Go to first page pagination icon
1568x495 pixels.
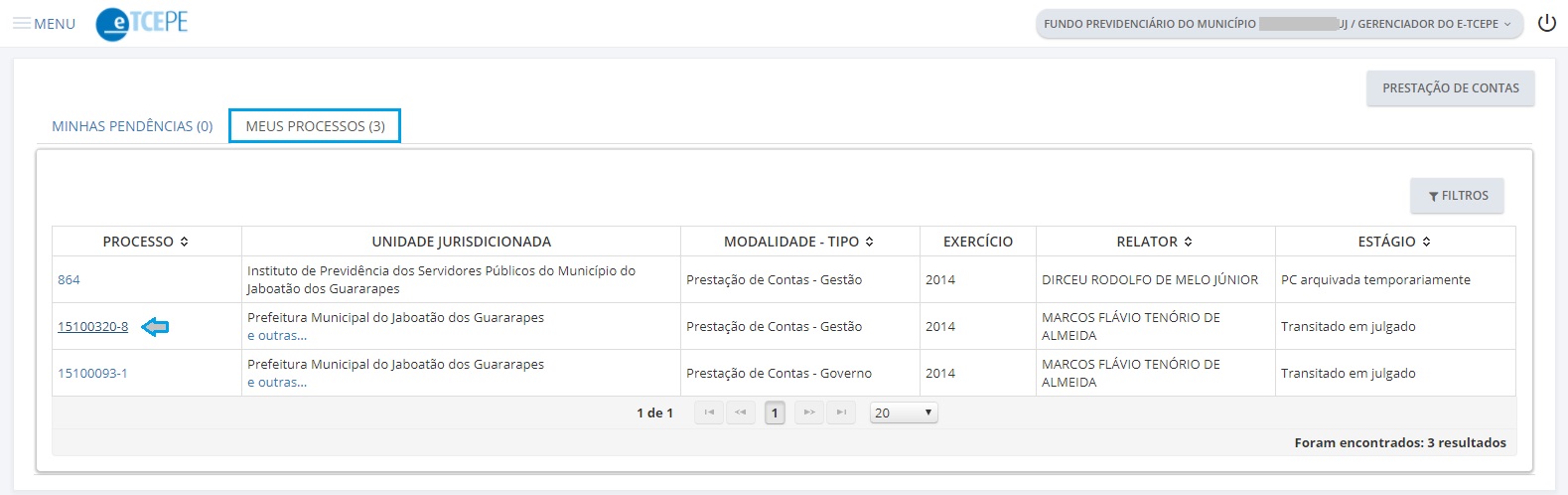tap(709, 412)
